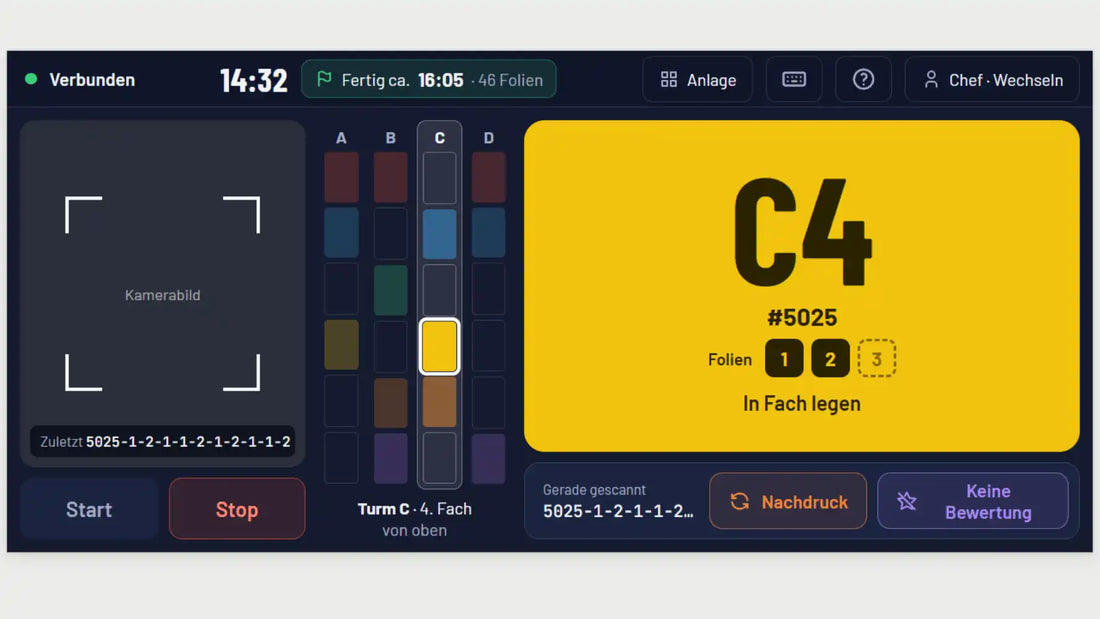Click the large C4 compartment label
Viewport: 1100px width, 619px height.
(x=802, y=232)
